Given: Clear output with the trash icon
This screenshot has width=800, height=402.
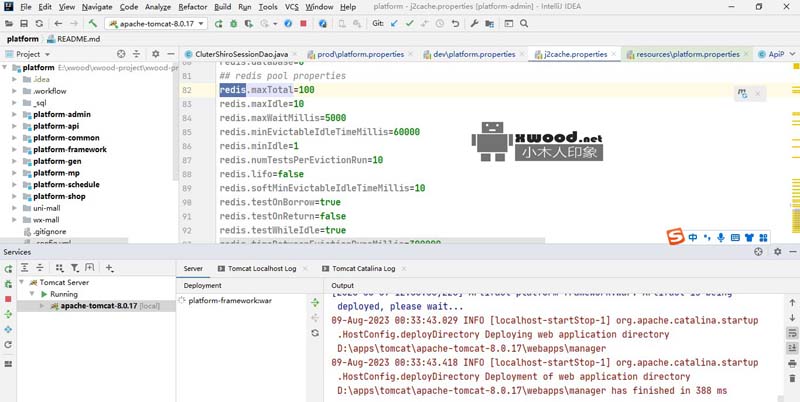Looking at the screenshot, I should 792,378.
